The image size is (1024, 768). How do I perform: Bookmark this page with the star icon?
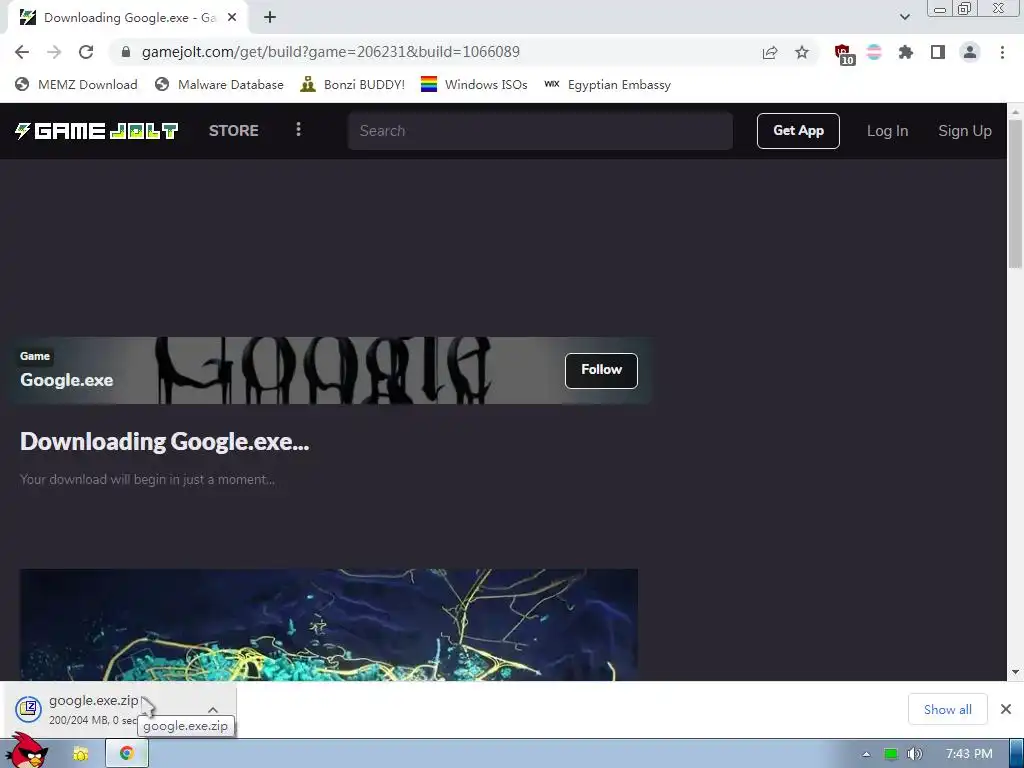tap(802, 52)
